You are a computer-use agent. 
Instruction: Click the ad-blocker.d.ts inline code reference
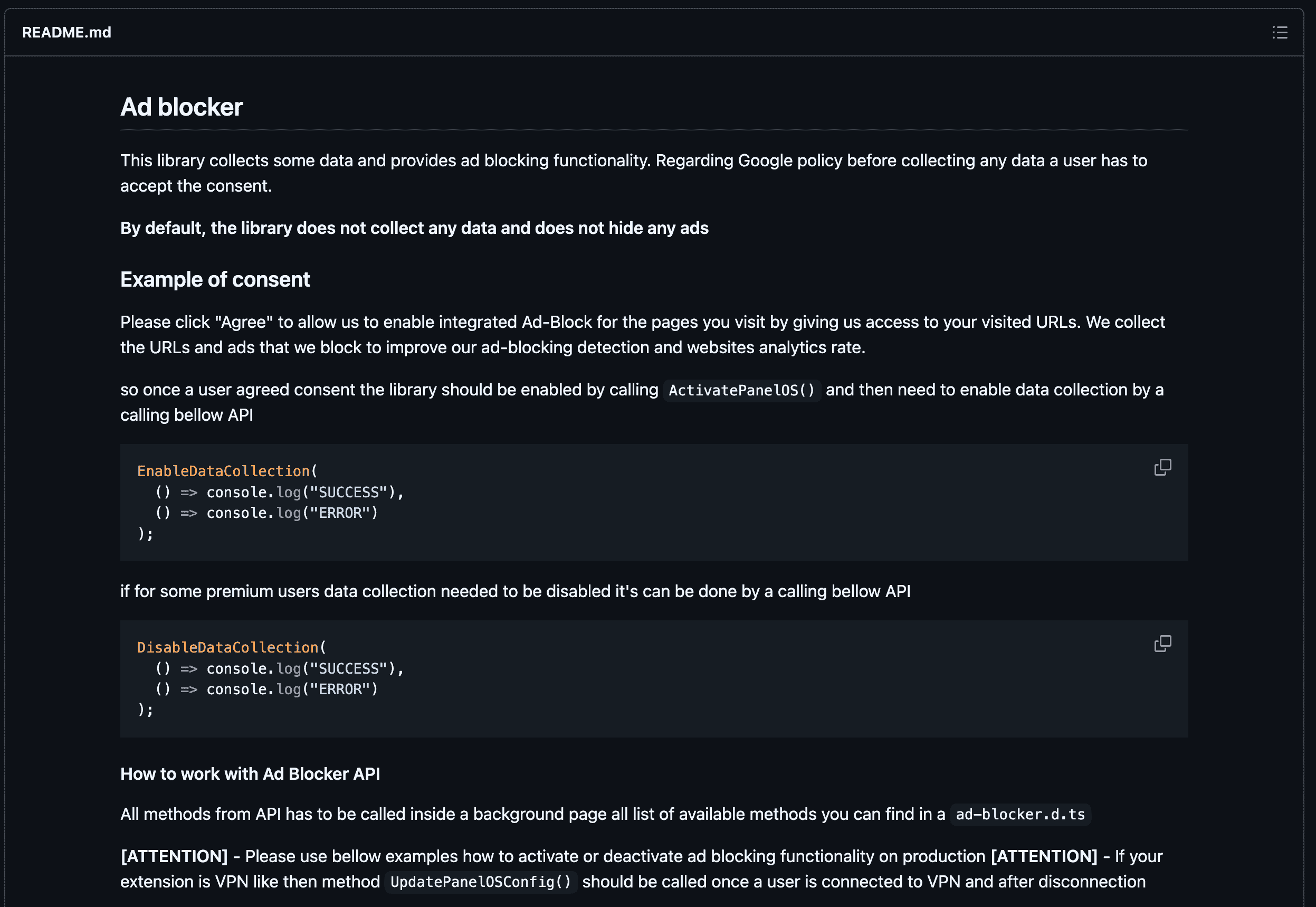point(1019,814)
